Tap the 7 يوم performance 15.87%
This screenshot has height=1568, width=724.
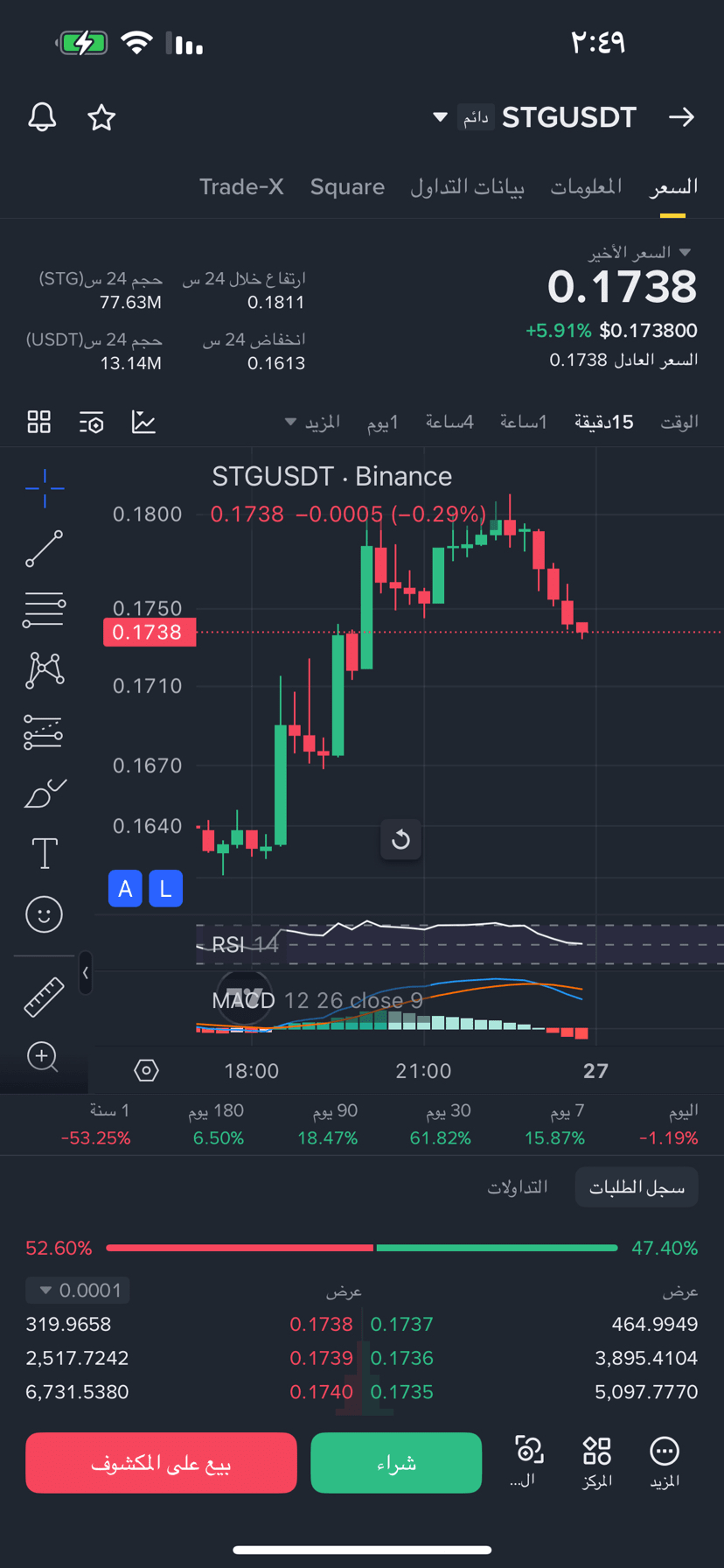pyautogui.click(x=554, y=1137)
